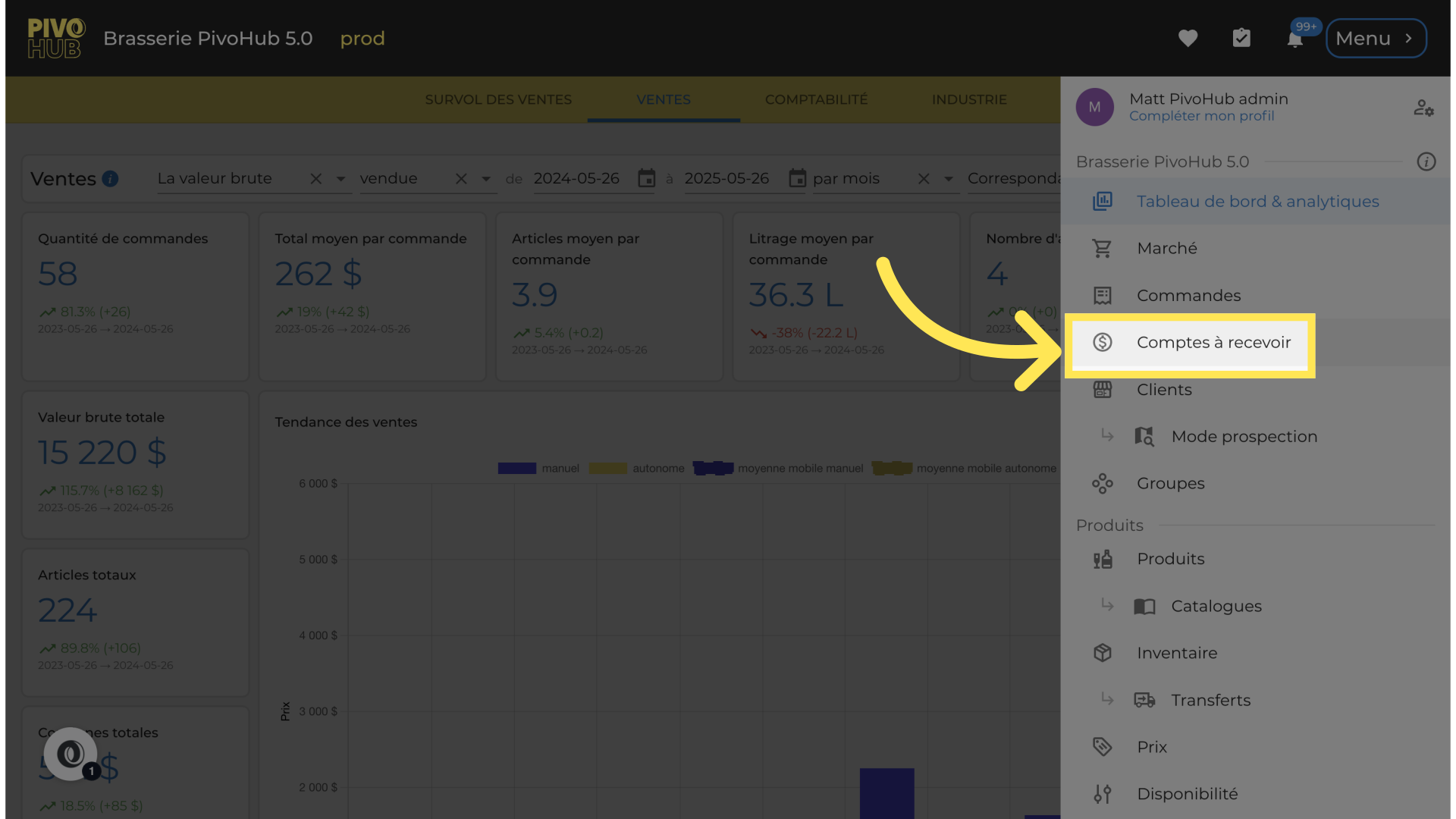Open the tasks clipboard icon
Screen dimensions: 1456x819
pyautogui.click(x=1241, y=38)
